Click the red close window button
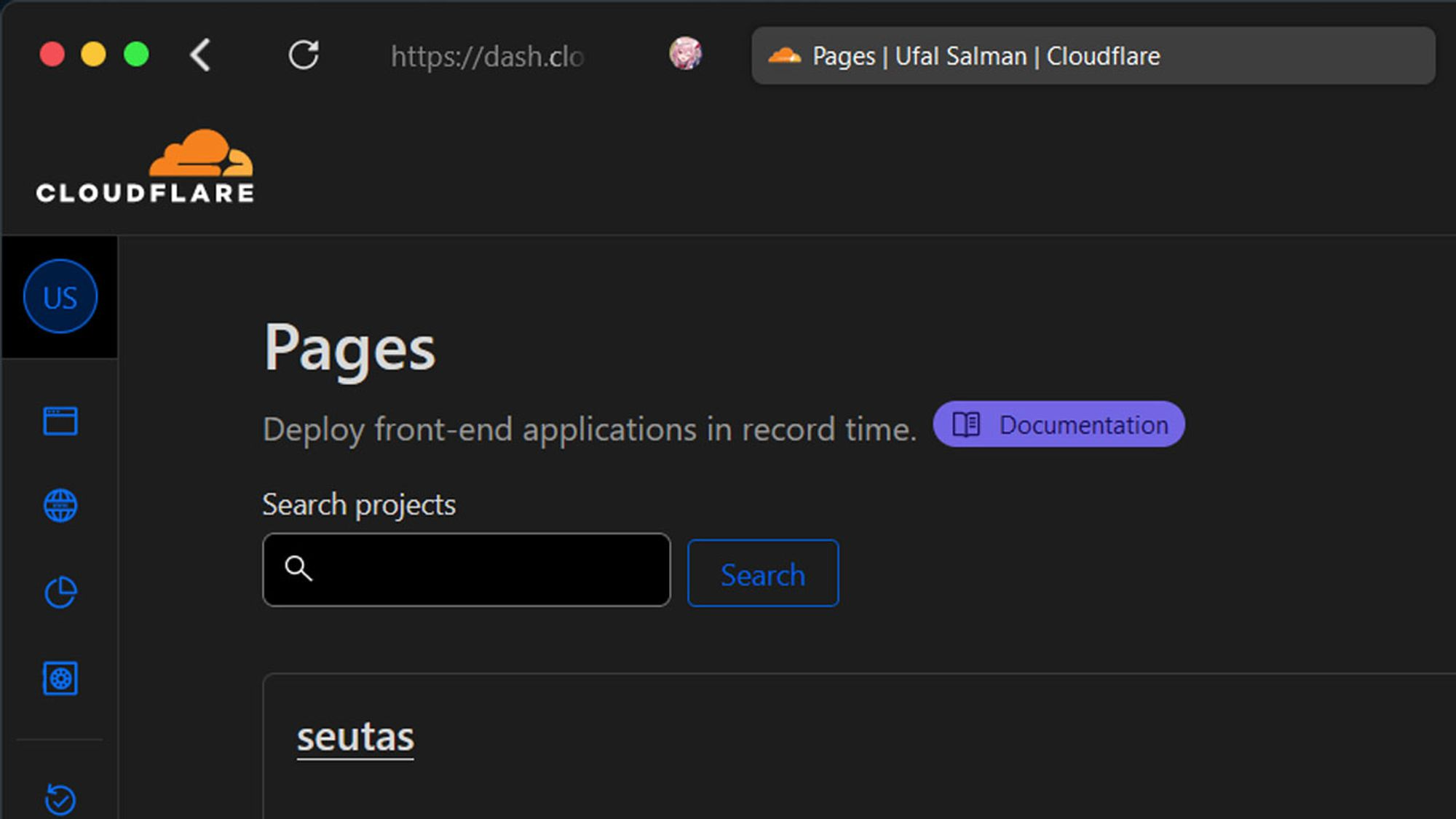Image resolution: width=1456 pixels, height=819 pixels. (52, 55)
